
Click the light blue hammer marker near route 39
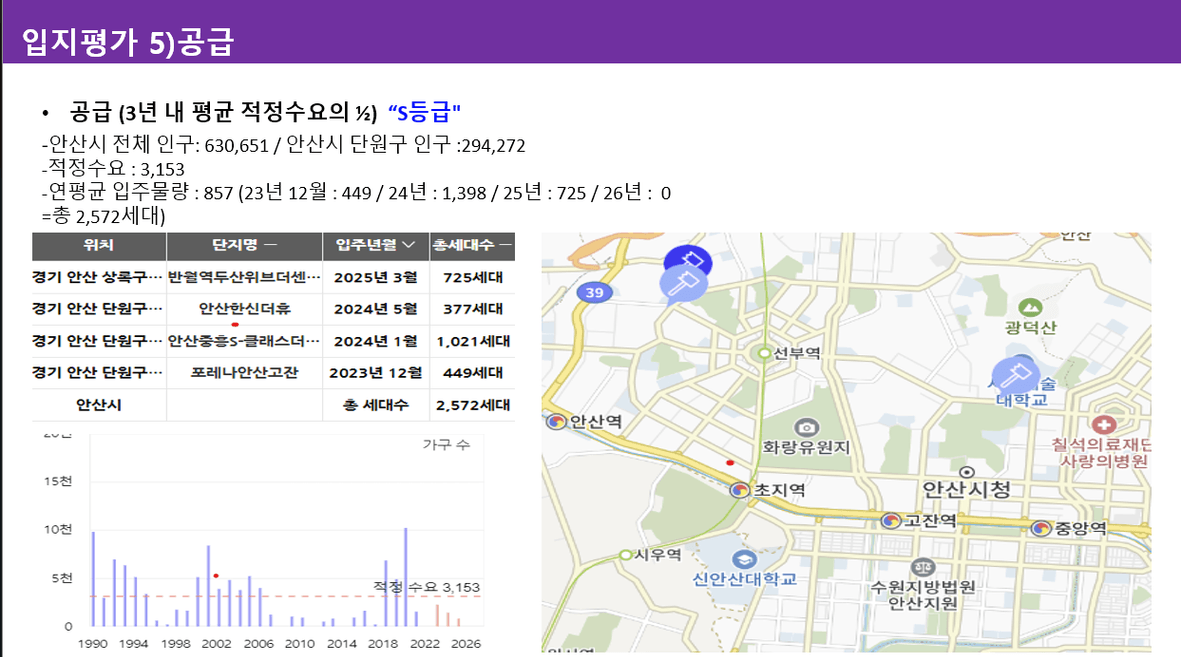[x=683, y=285]
